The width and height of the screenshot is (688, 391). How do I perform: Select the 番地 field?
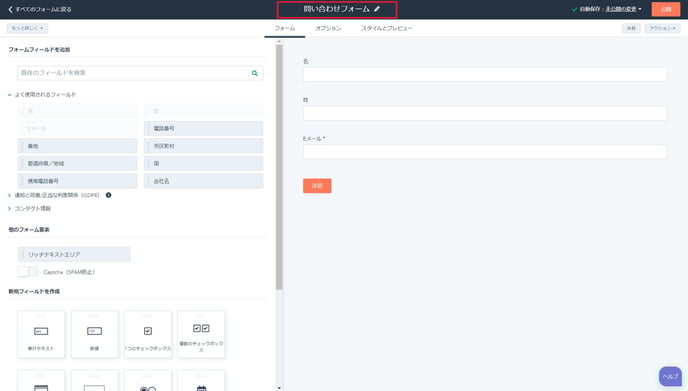[78, 146]
